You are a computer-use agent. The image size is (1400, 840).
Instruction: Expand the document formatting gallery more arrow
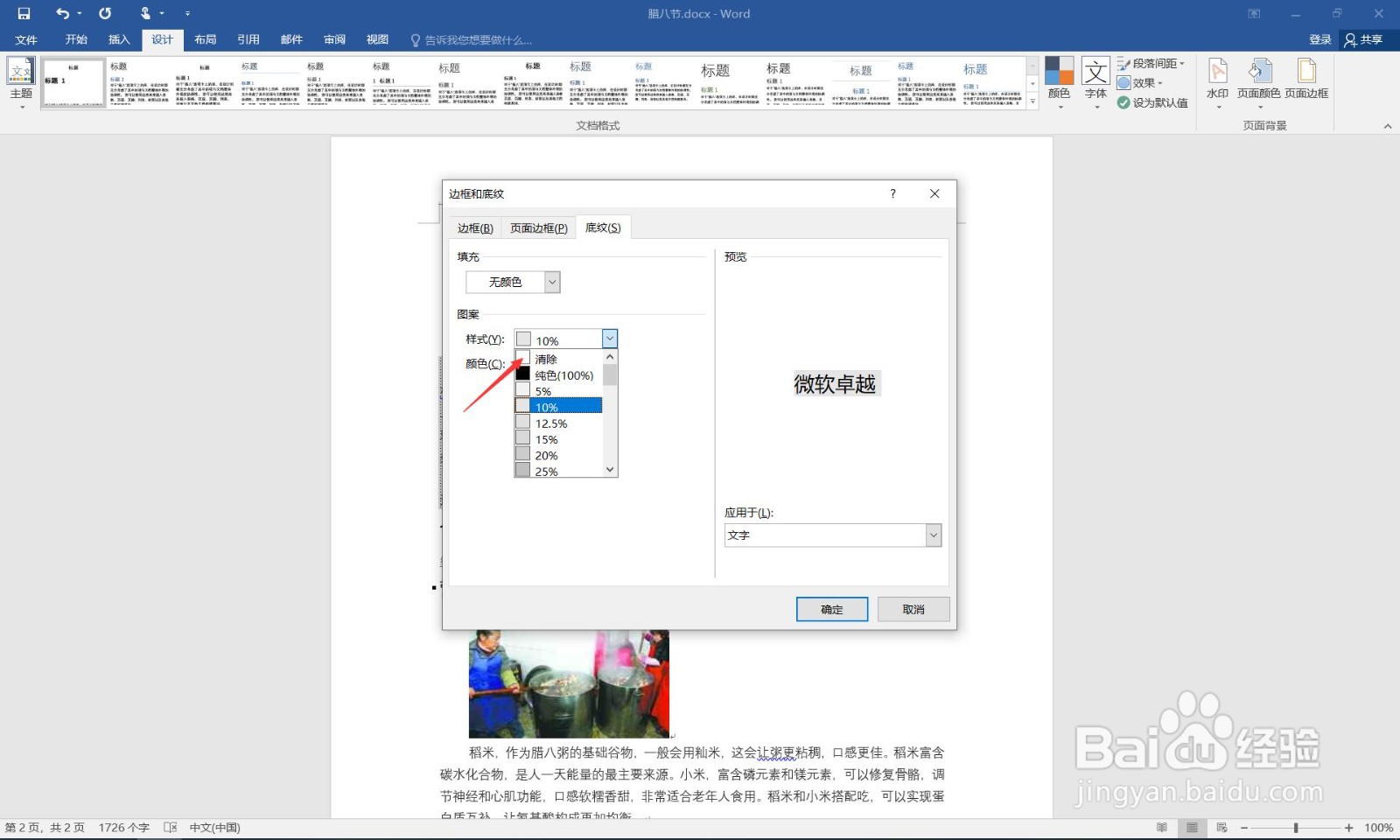(1032, 101)
